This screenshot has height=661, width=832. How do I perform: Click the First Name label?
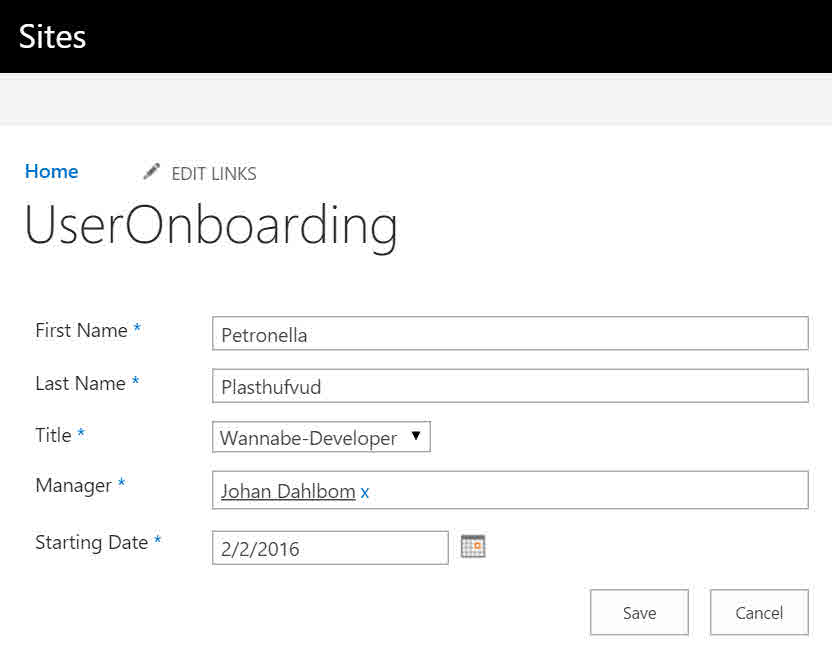point(81,330)
